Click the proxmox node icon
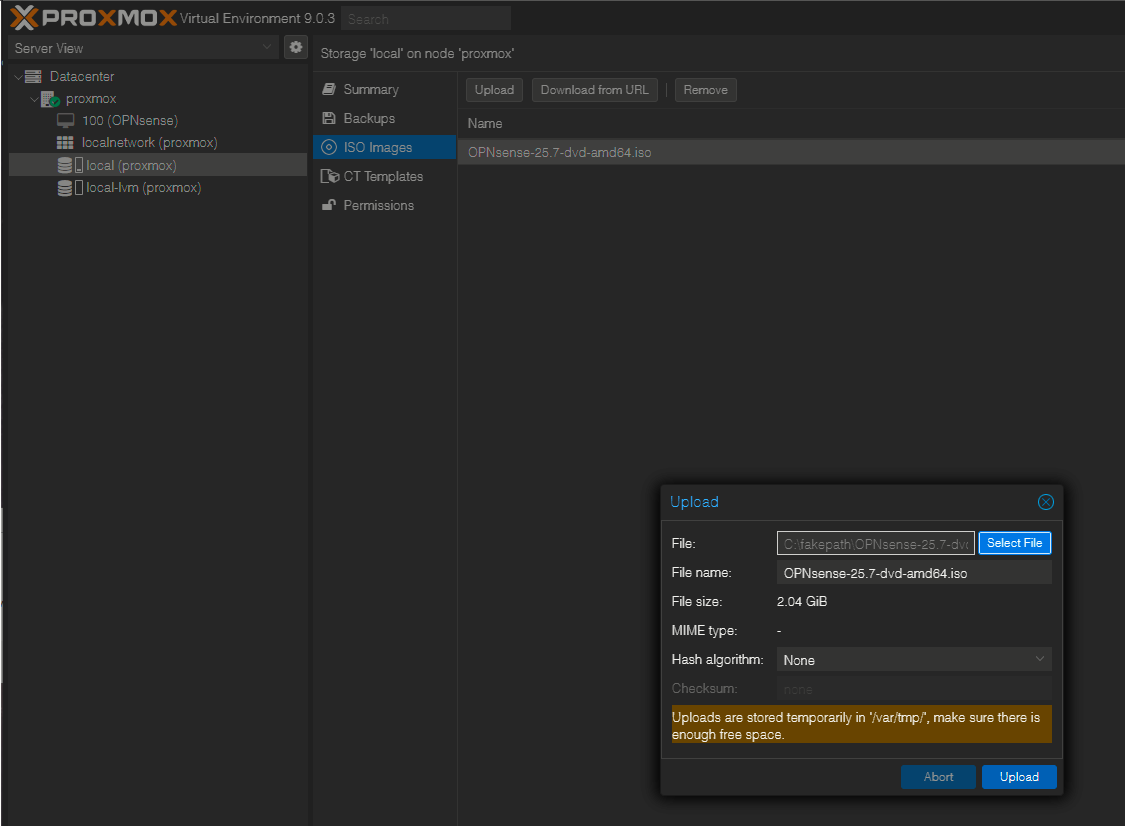Viewport: 1125px width, 826px height. pos(50,99)
